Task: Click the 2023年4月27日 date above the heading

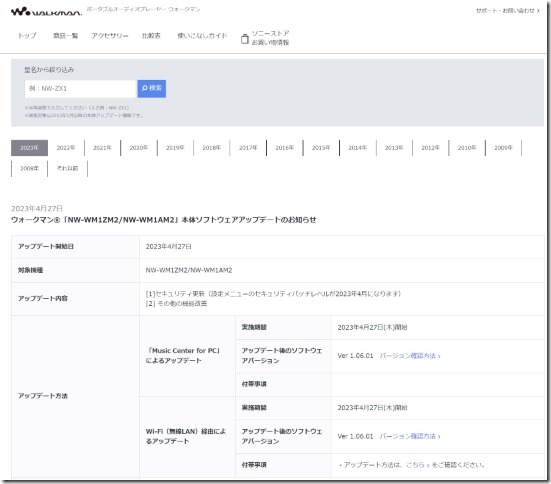Action: (37, 208)
